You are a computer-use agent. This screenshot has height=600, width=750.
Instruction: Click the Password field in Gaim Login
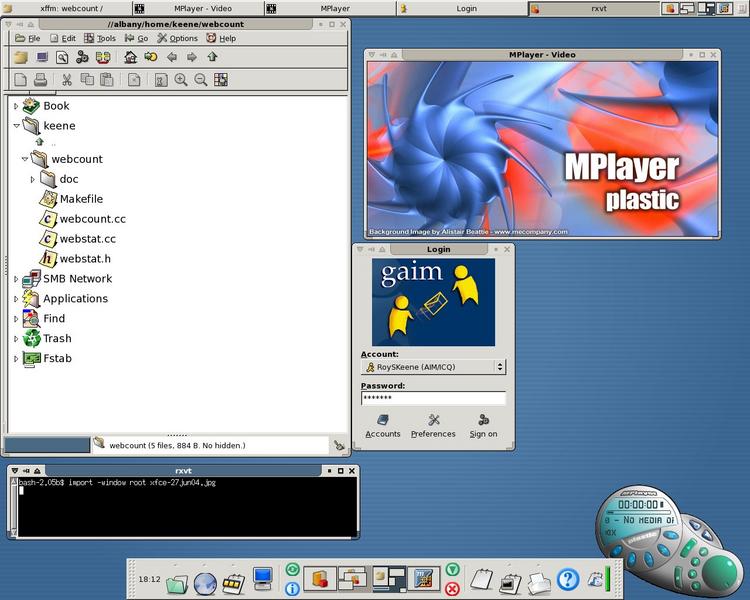pyautogui.click(x=433, y=398)
